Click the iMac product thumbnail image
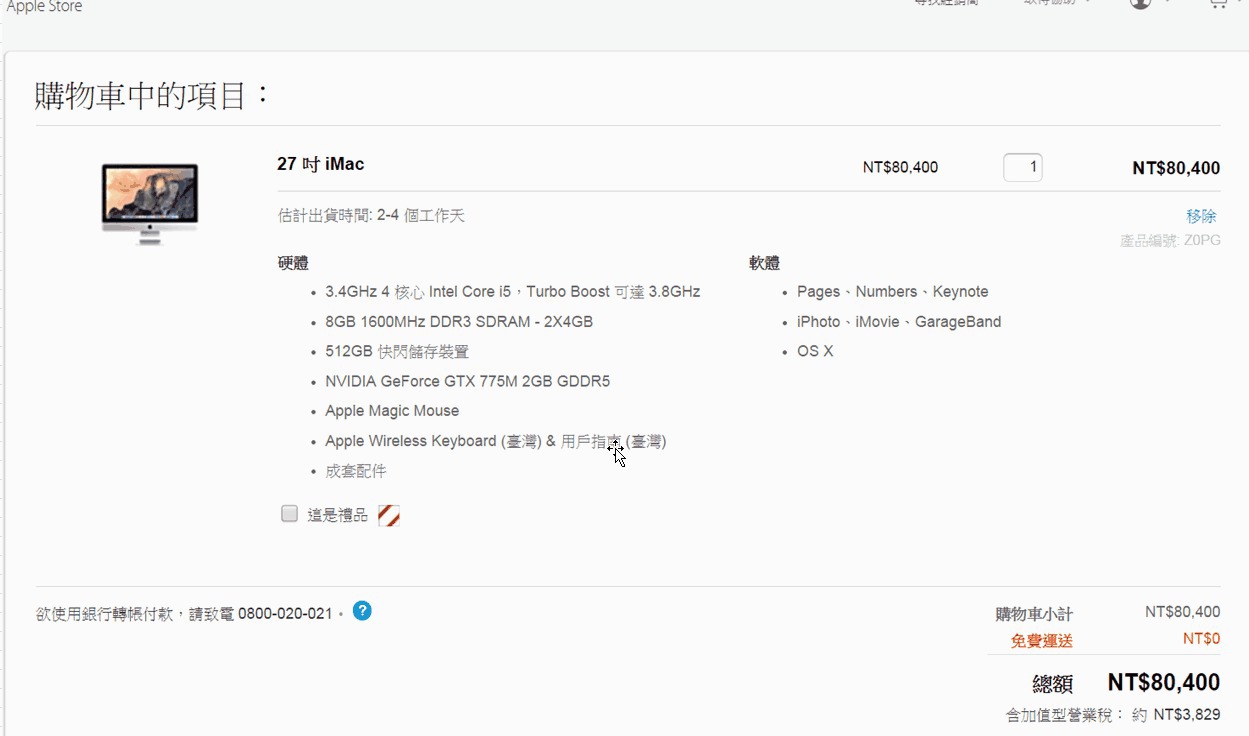 (x=150, y=204)
